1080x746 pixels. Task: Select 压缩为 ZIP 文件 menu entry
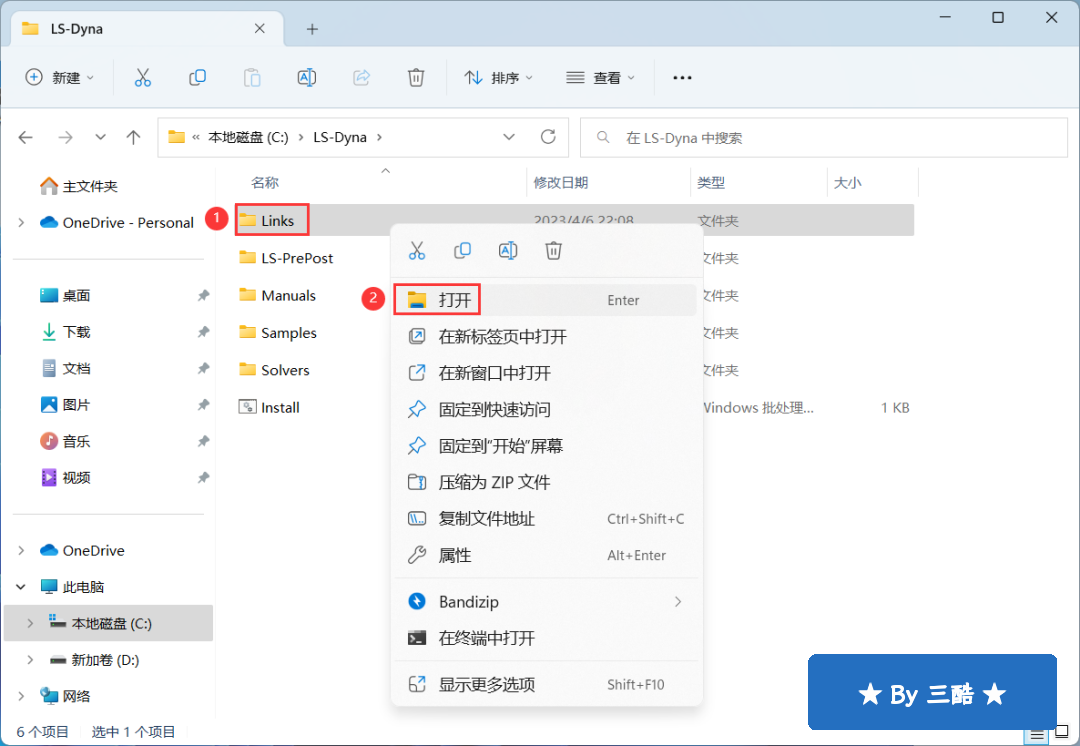(x=546, y=482)
